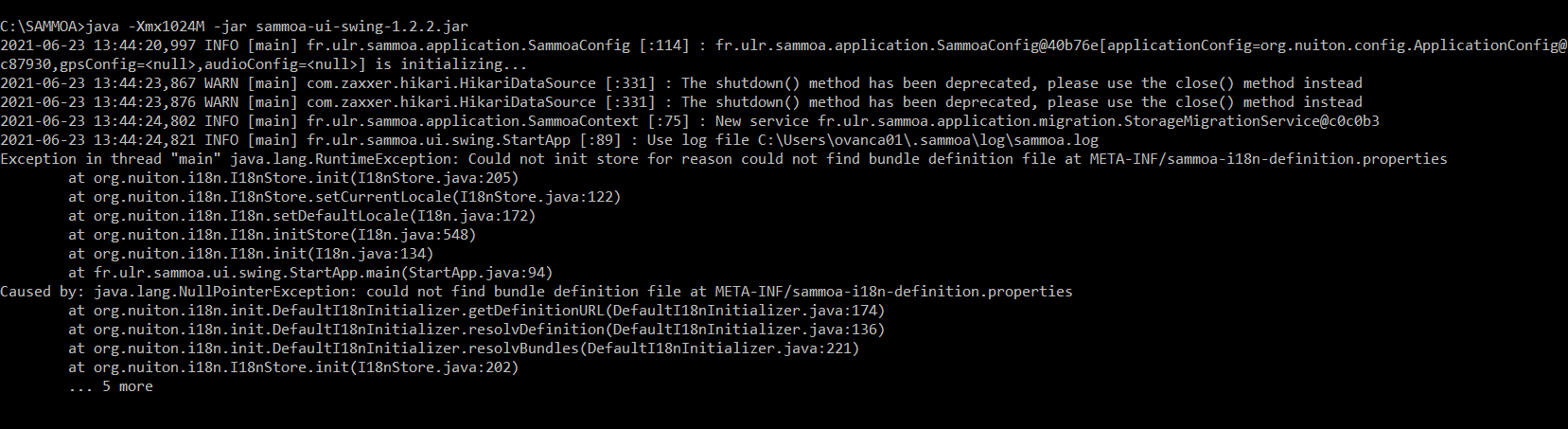Click the StartApp.main(StartApp.java:94) line

point(310,273)
